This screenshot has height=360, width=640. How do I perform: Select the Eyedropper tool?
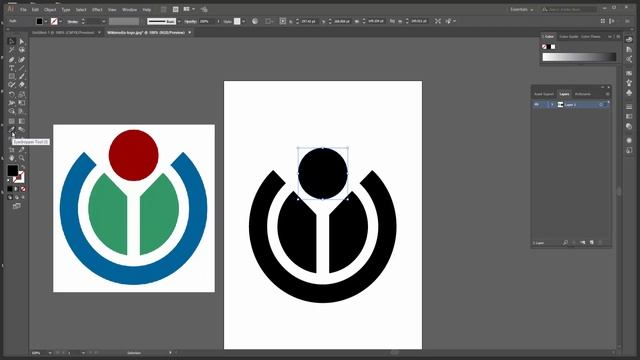(11, 130)
